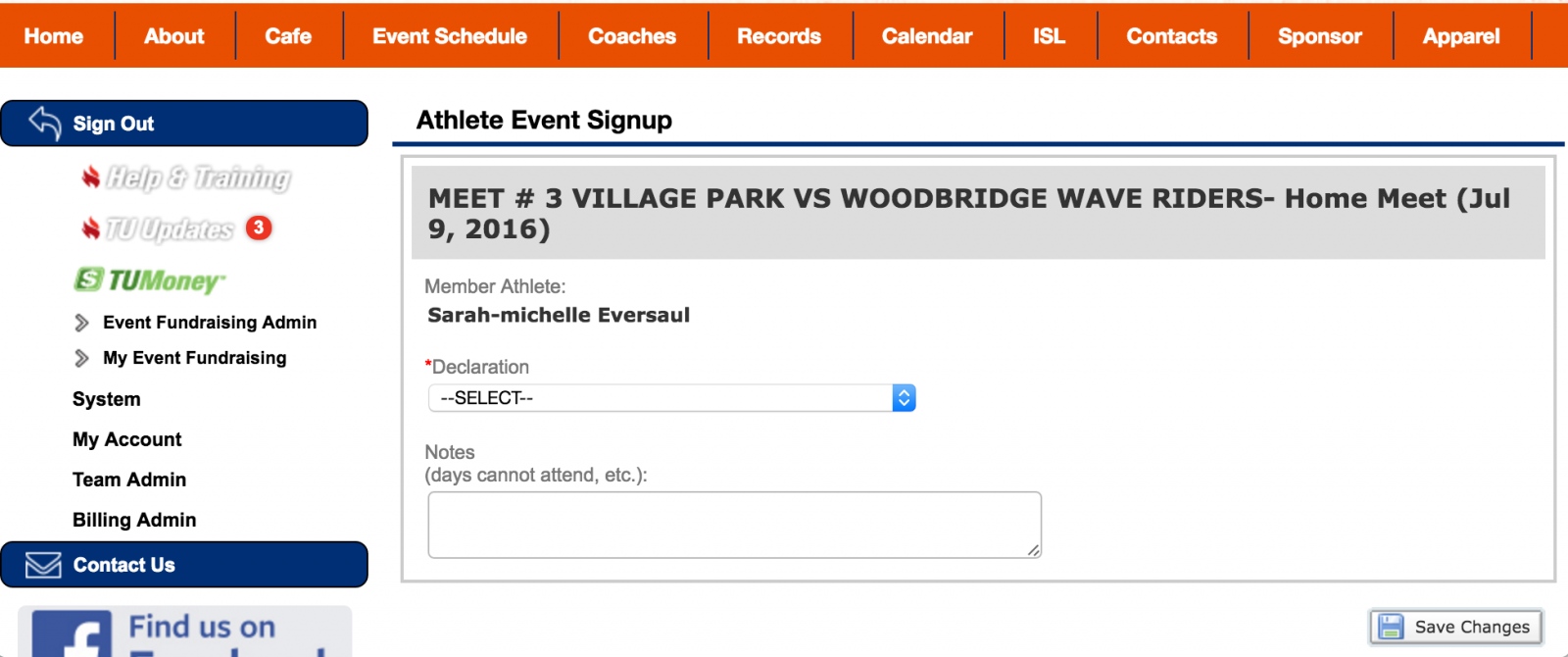Click the TU Updates notification badge
The width and height of the screenshot is (1568, 657).
pos(259,227)
